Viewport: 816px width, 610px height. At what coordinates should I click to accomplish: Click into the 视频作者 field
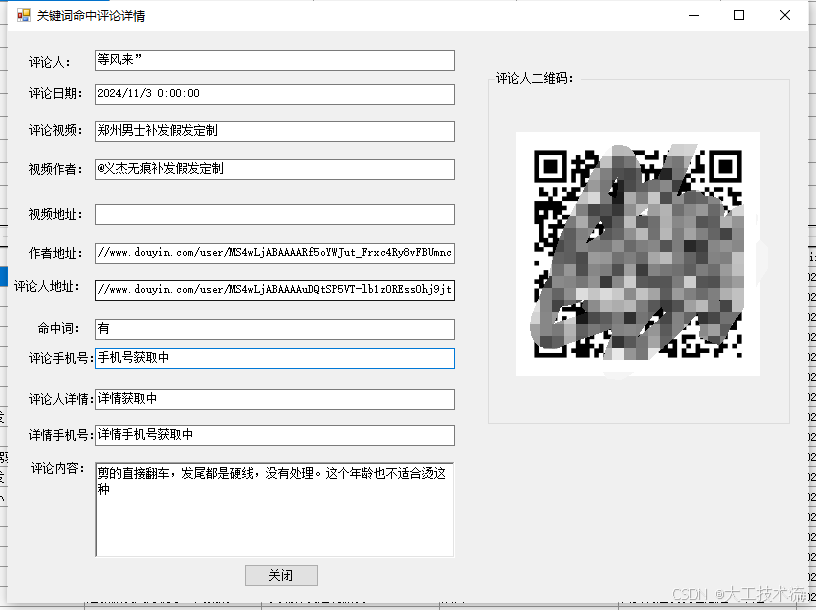coord(275,169)
